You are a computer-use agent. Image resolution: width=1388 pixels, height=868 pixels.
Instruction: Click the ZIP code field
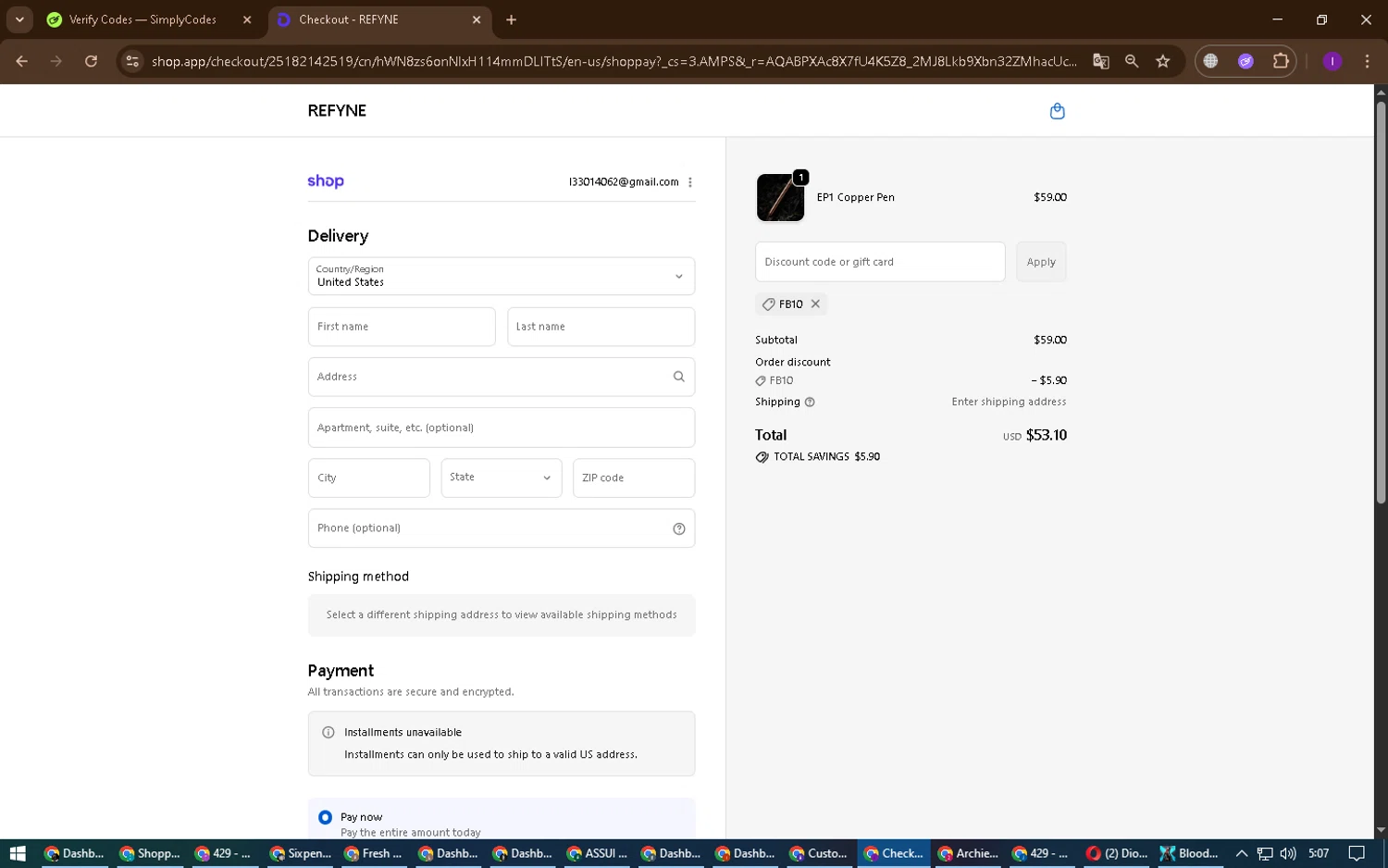click(x=634, y=477)
